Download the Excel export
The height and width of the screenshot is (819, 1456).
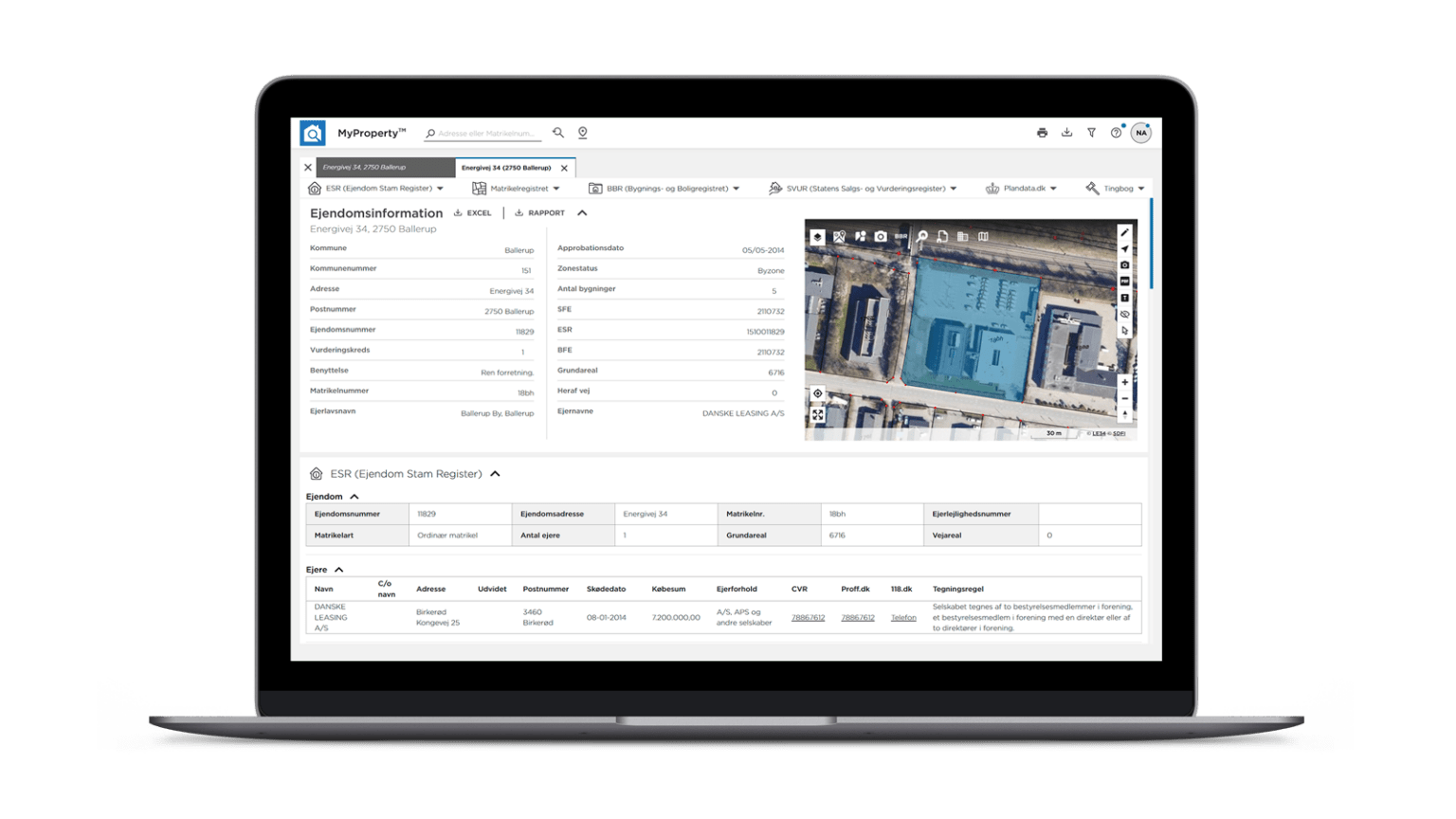[x=473, y=213]
